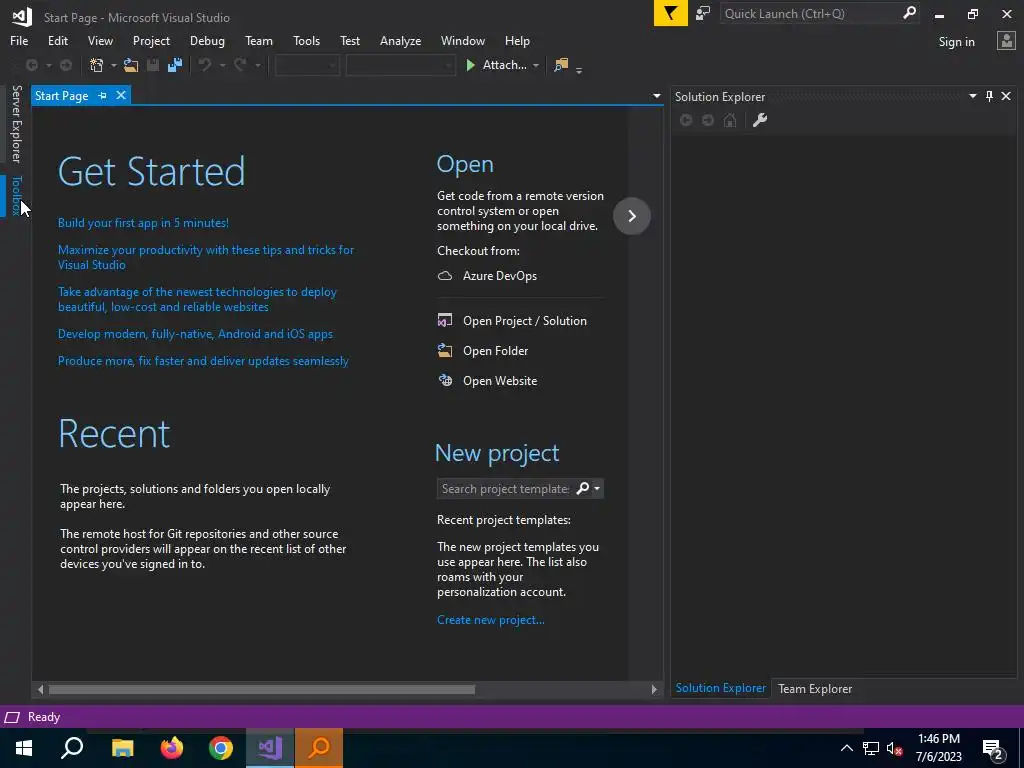Image resolution: width=1024 pixels, height=768 pixels.
Task: Click the Save toolbar icon
Action: (153, 65)
